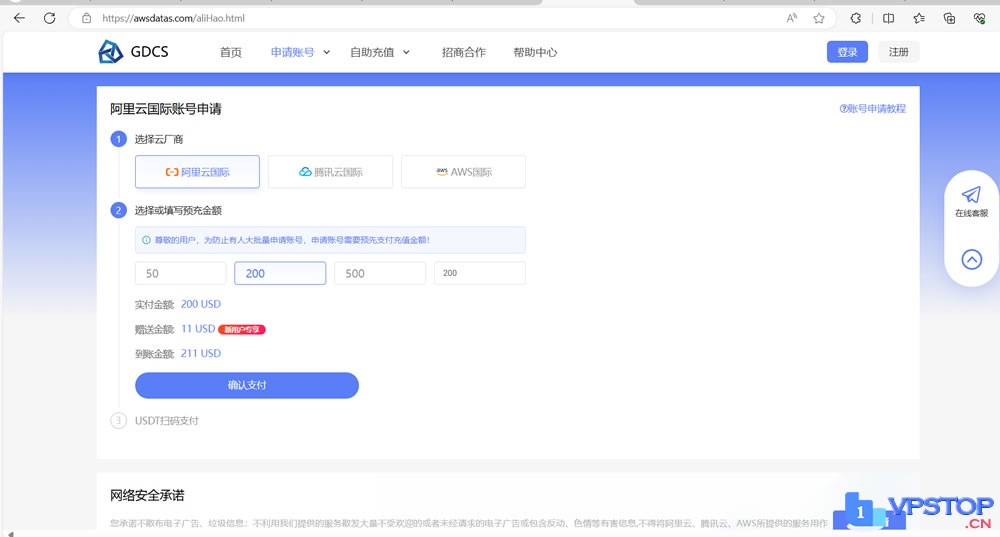The height and width of the screenshot is (537, 1000).
Task: Open online customer service telegram icon
Action: 971,195
